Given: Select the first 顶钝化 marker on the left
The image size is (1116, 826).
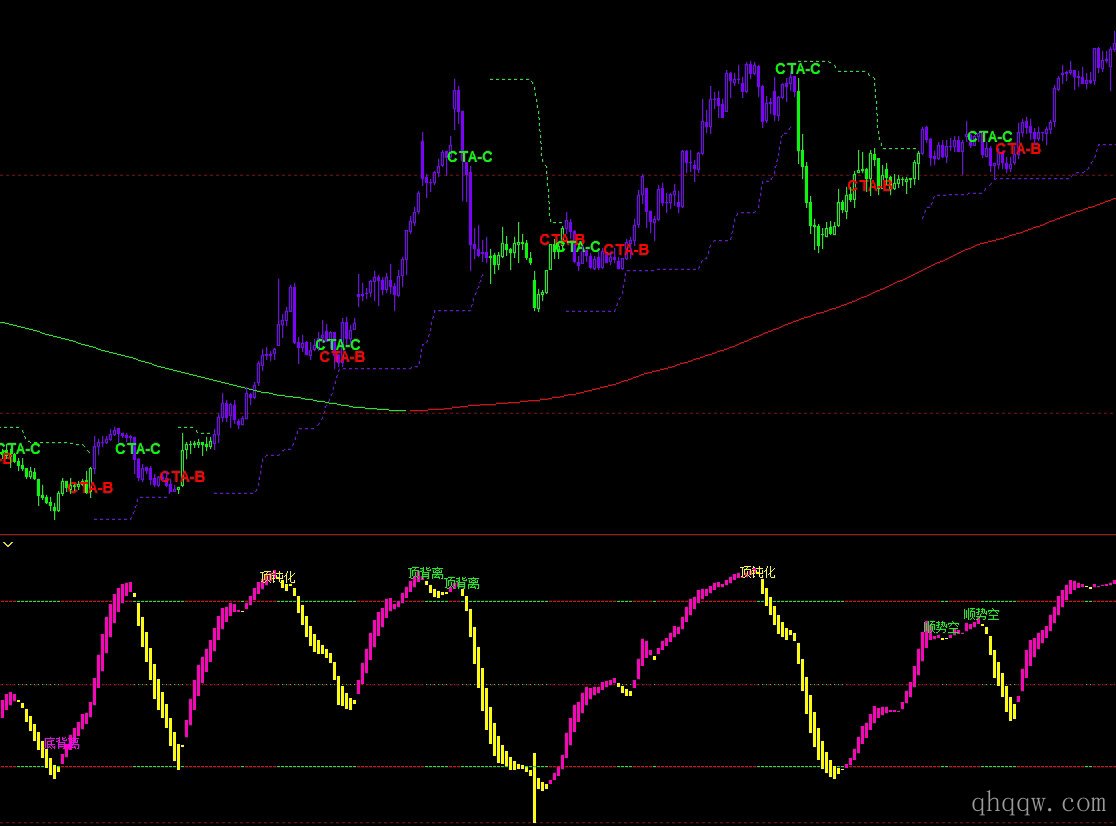Looking at the screenshot, I should pos(278,576).
